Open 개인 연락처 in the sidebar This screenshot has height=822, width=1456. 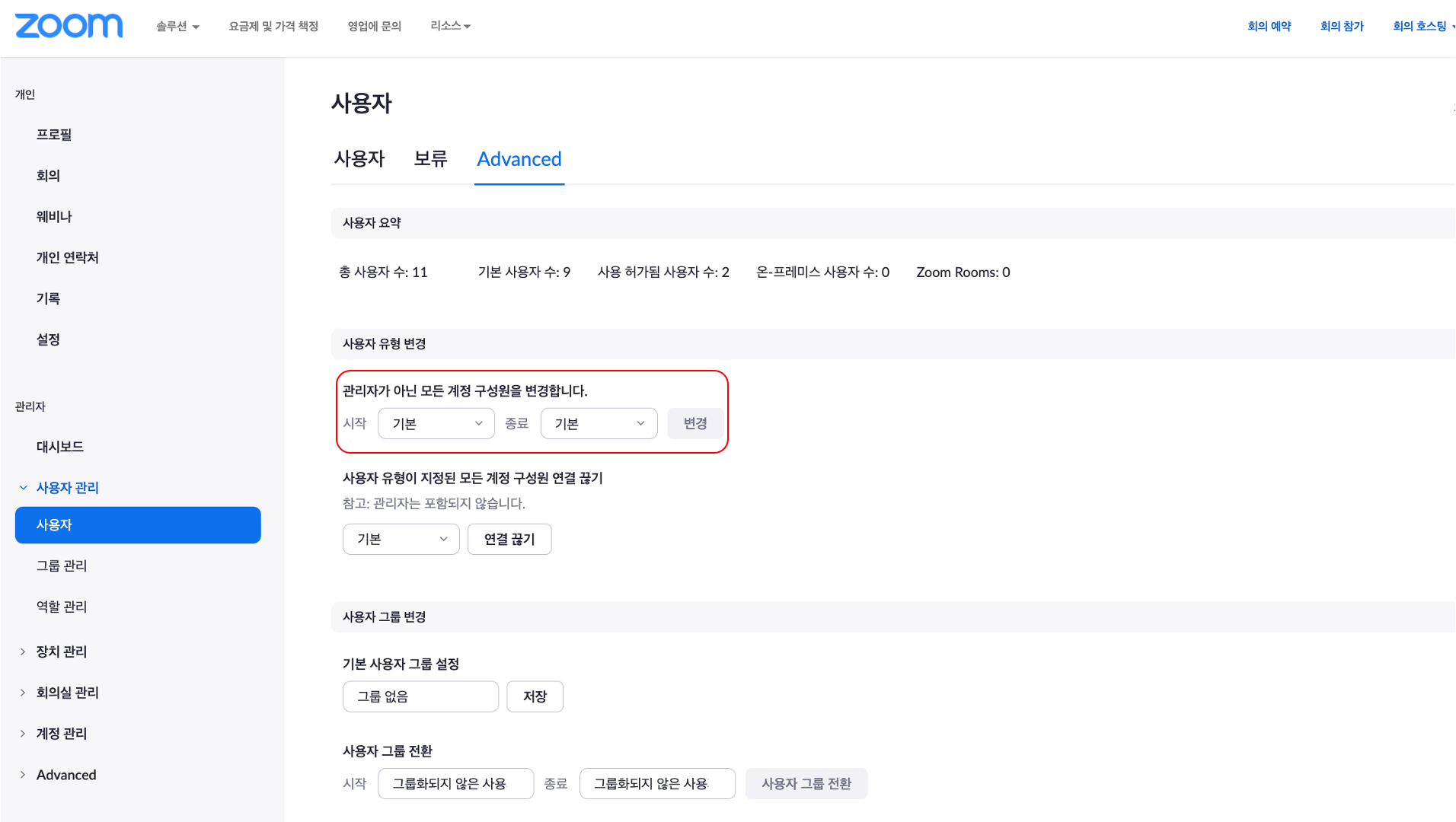pyautogui.click(x=68, y=258)
